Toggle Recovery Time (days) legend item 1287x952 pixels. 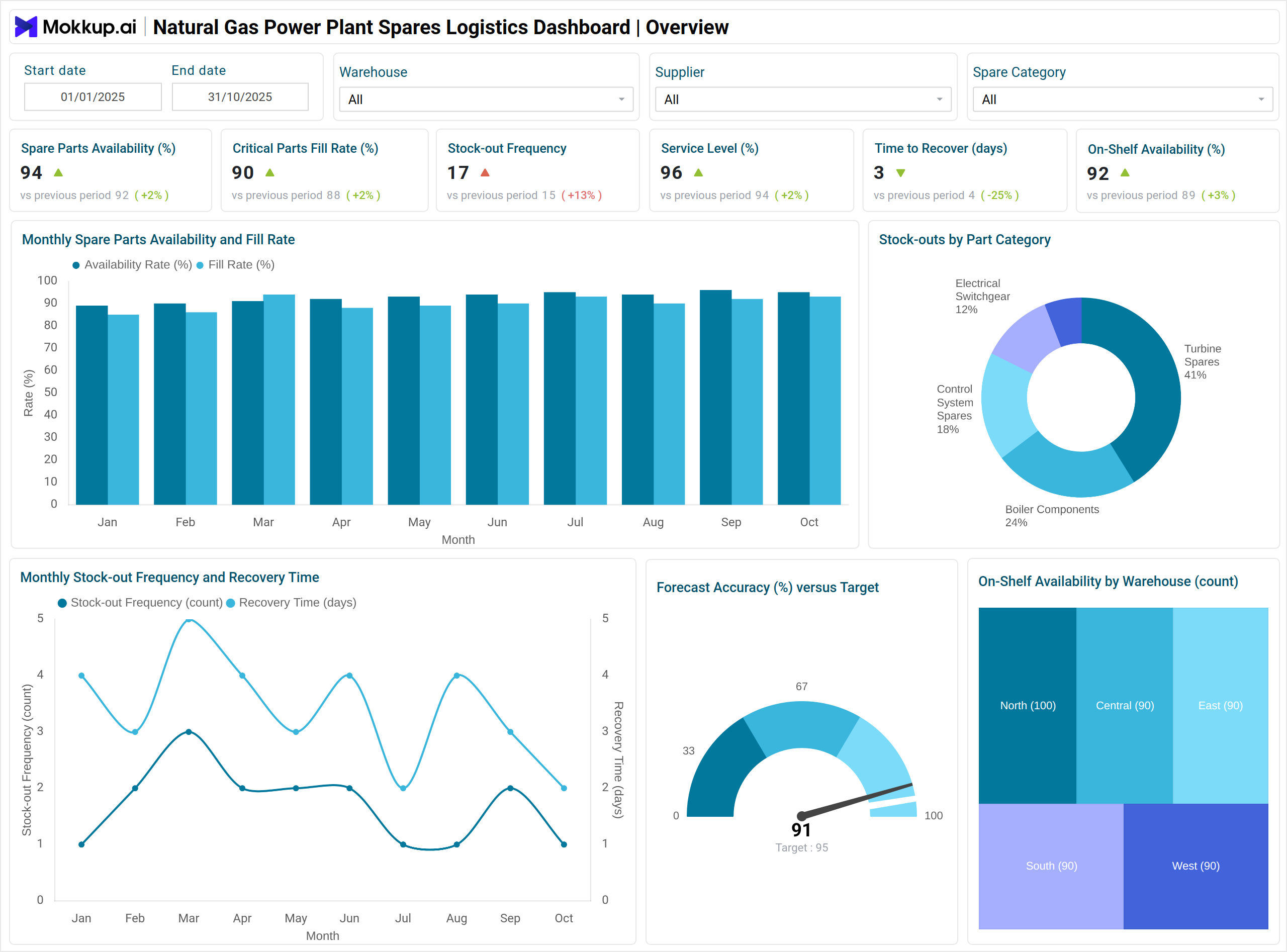pyautogui.click(x=291, y=603)
